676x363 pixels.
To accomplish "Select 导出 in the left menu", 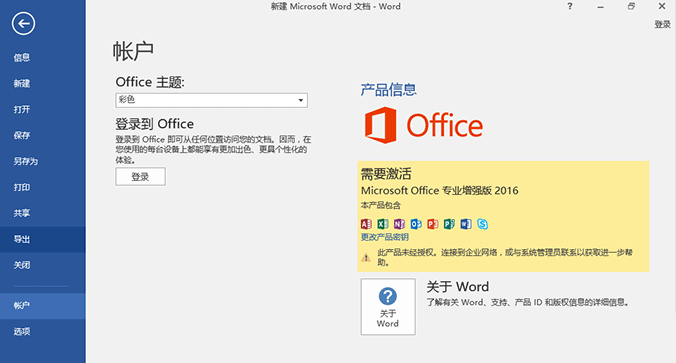I will (x=22, y=239).
